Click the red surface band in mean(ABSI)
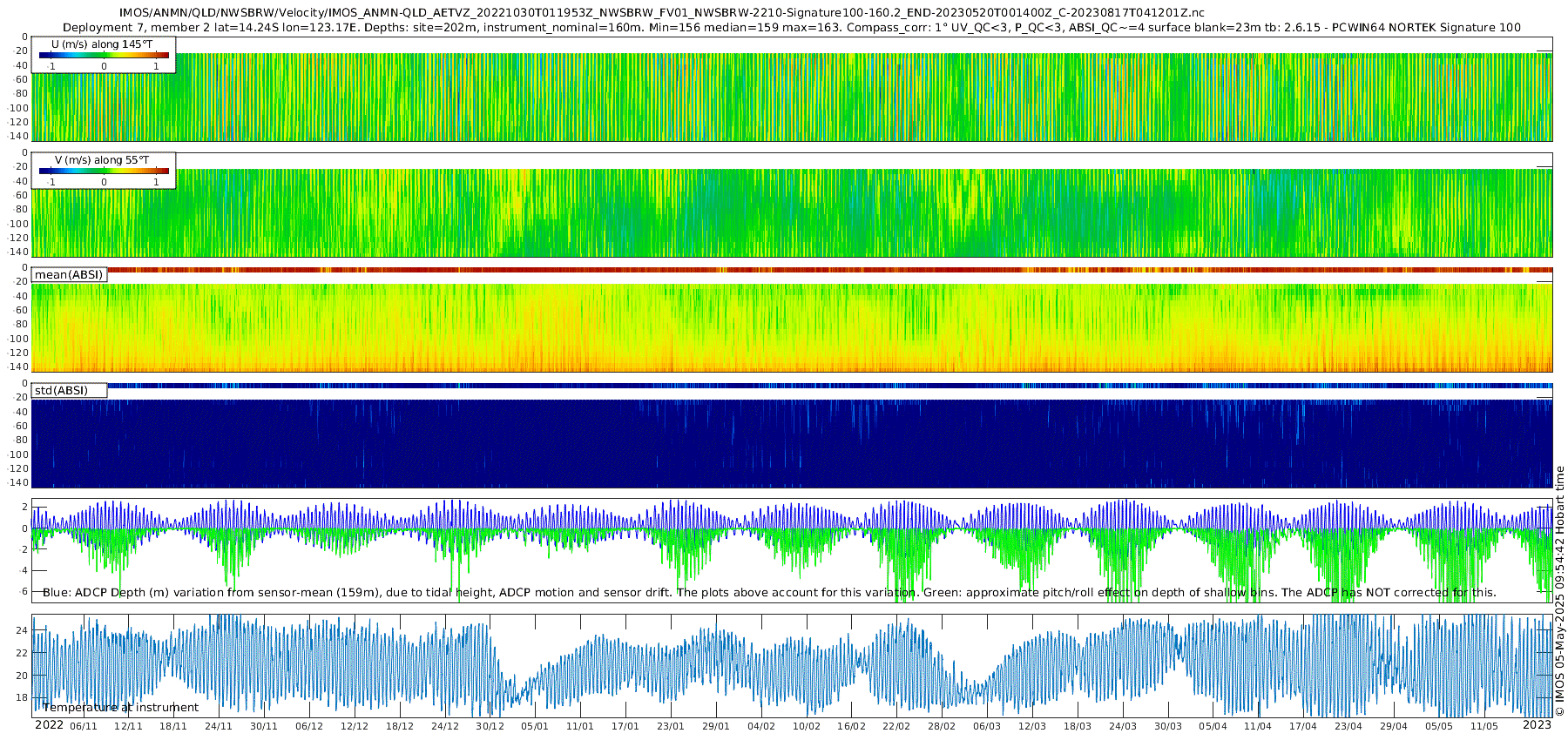1568x740 pixels. [829, 270]
